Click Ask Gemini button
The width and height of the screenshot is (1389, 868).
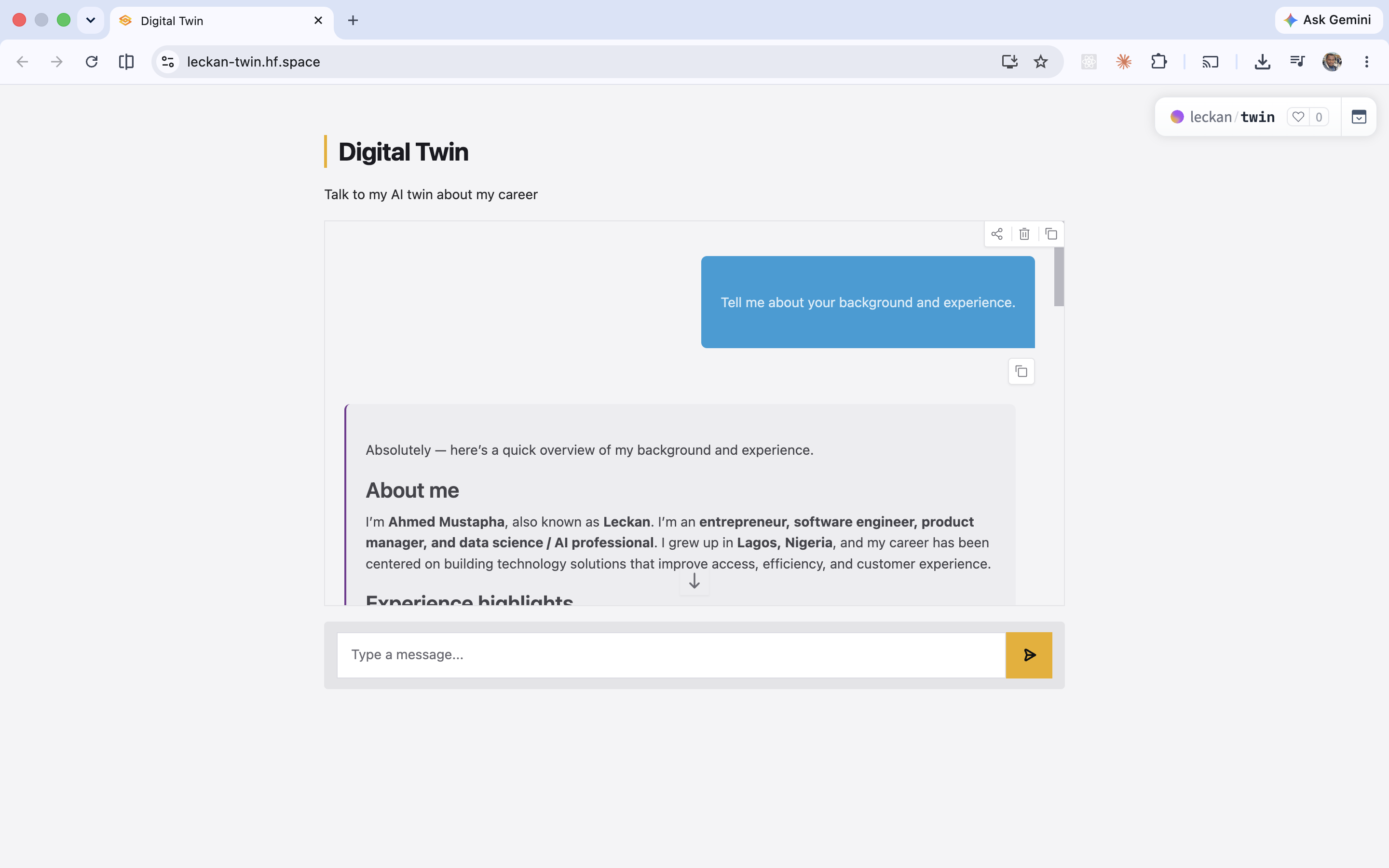[1328, 20]
